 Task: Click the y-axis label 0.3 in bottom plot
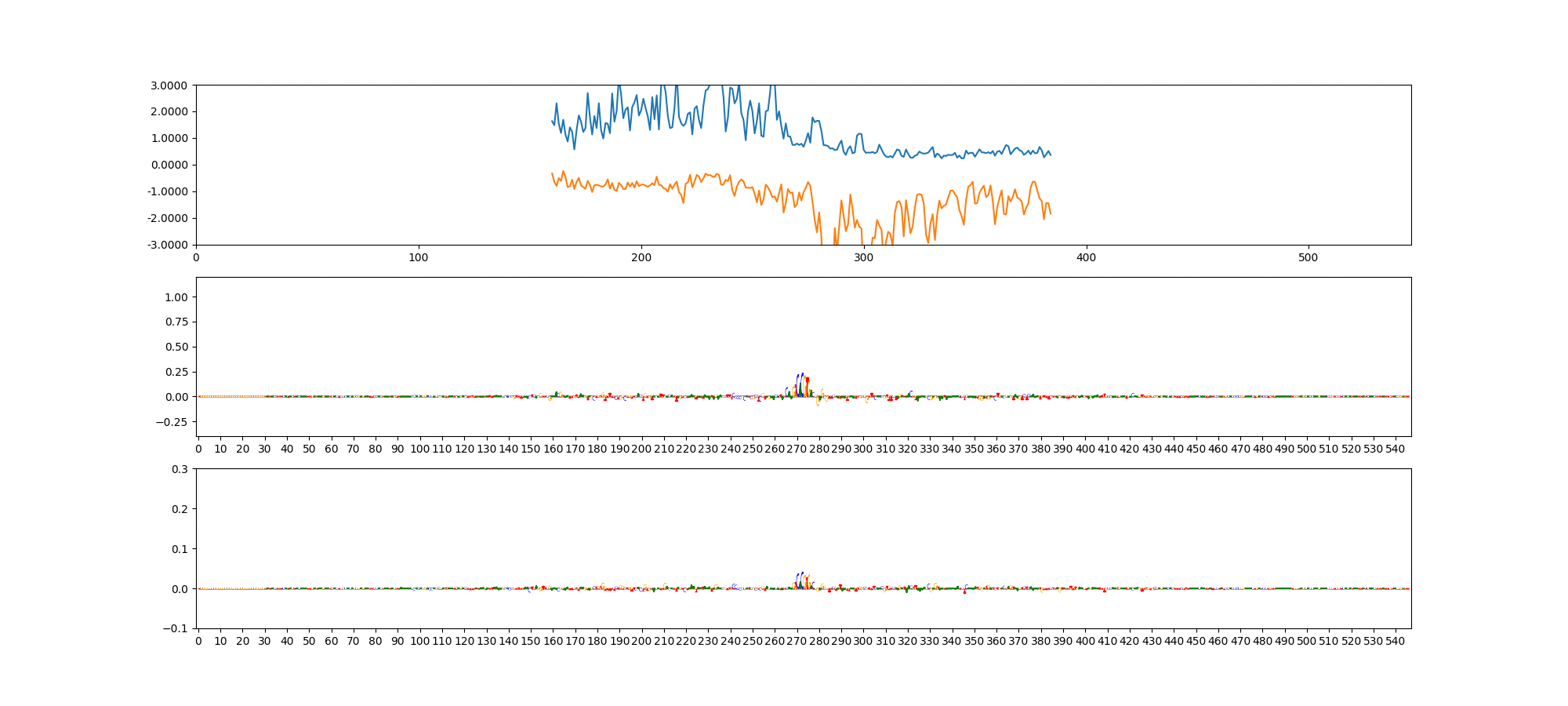180,469
